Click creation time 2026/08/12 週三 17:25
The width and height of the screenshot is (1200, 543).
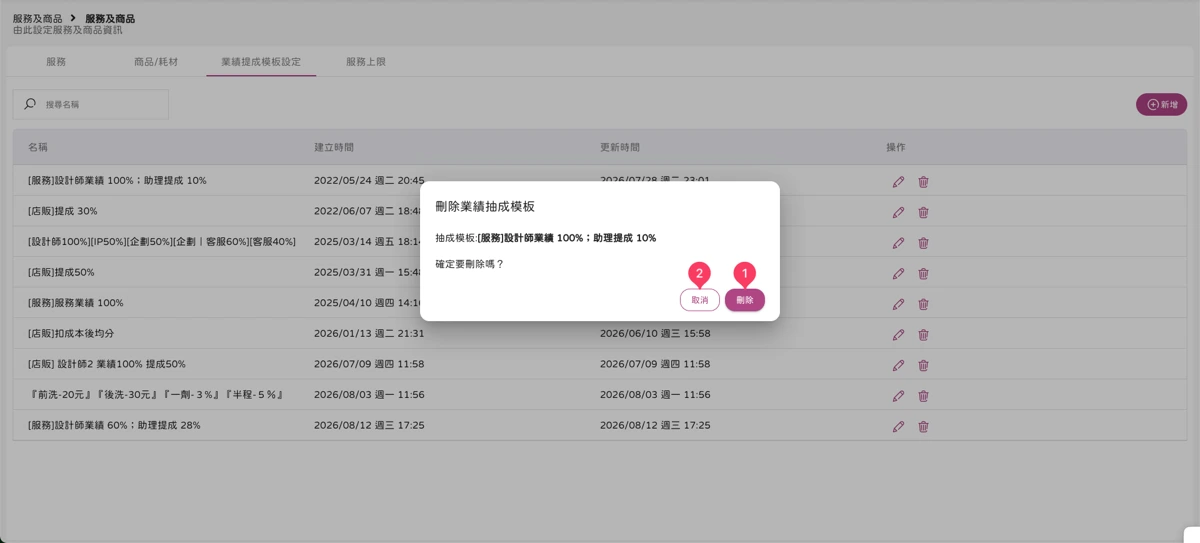[369, 425]
